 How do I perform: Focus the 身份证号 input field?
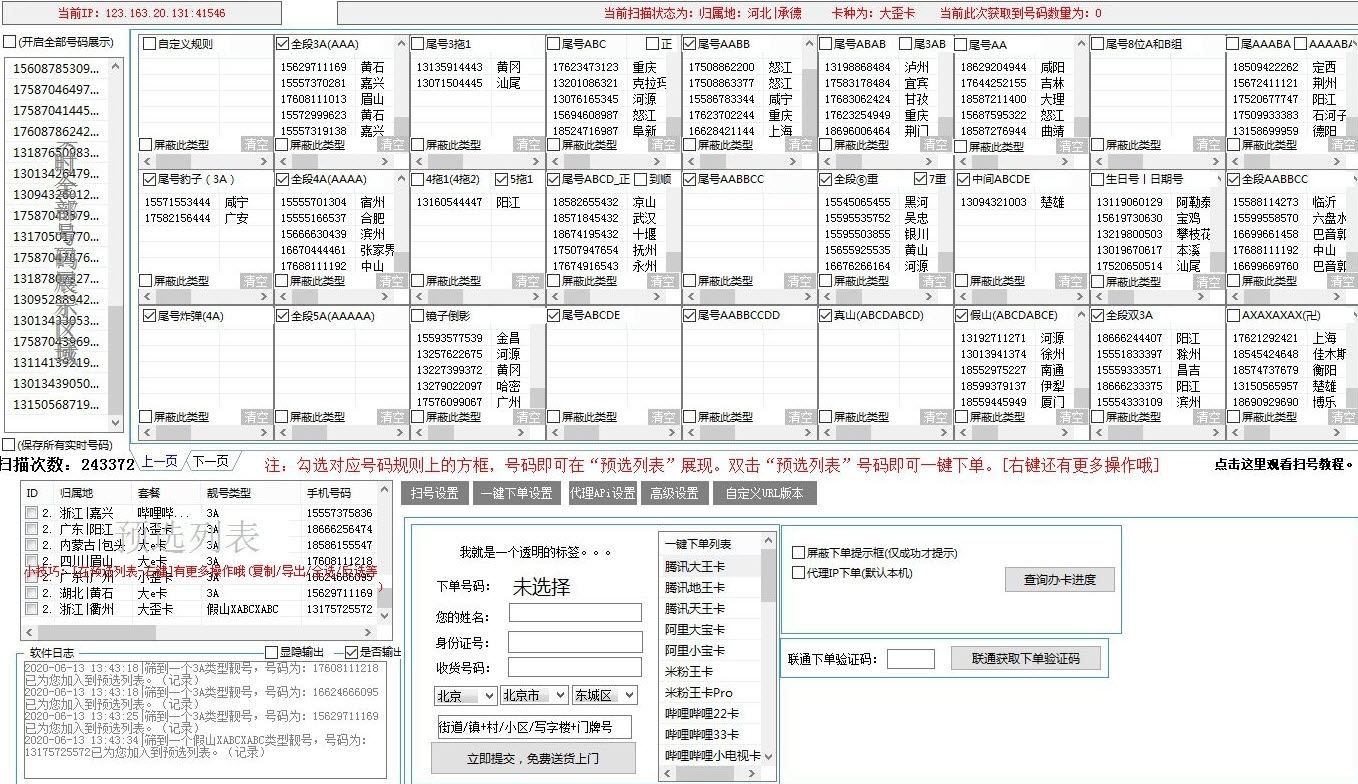pos(575,641)
